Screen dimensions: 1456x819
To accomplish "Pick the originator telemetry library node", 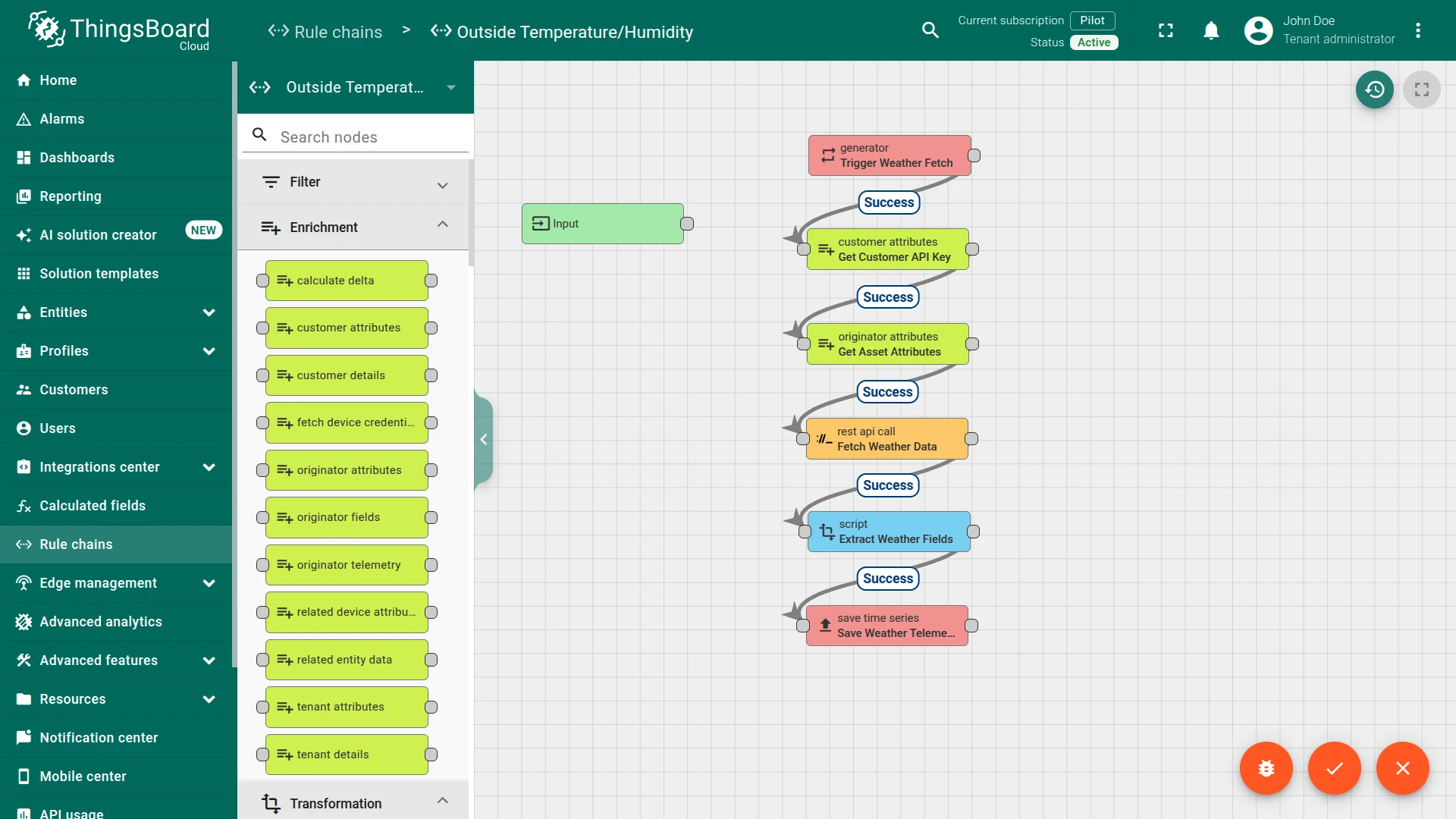I will (x=347, y=565).
